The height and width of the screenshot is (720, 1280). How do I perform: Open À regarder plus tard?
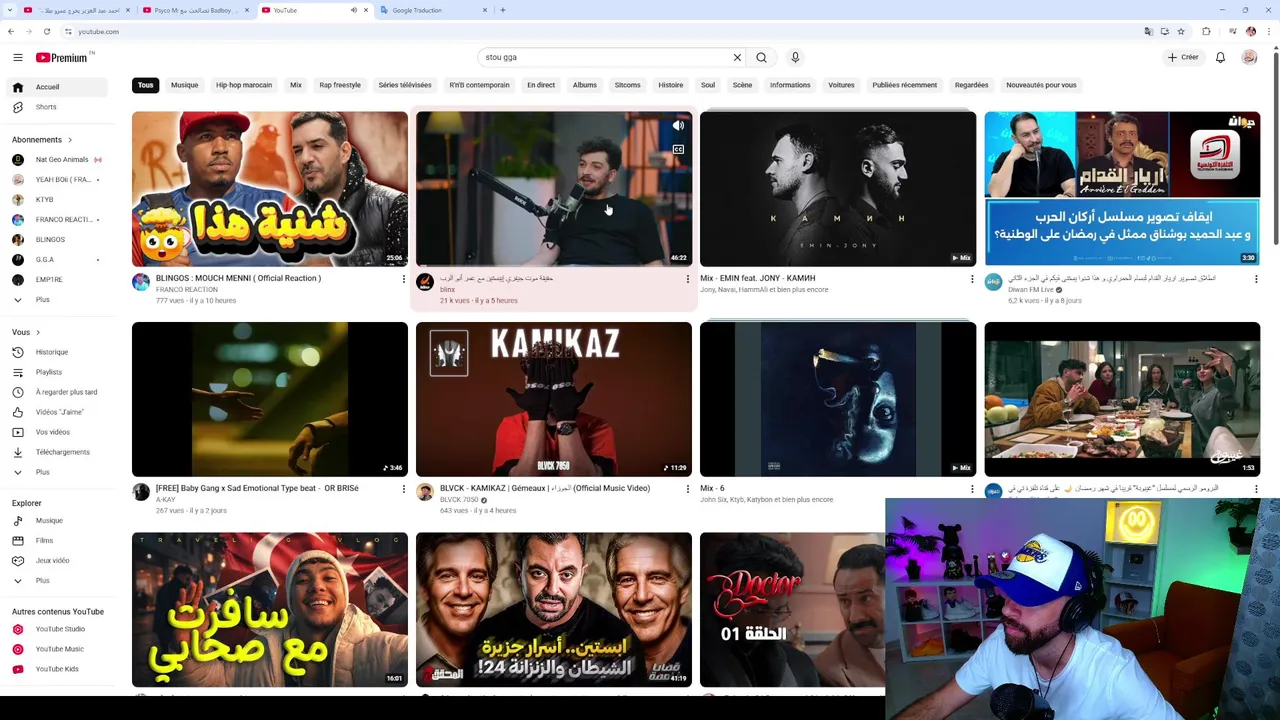[56, 392]
